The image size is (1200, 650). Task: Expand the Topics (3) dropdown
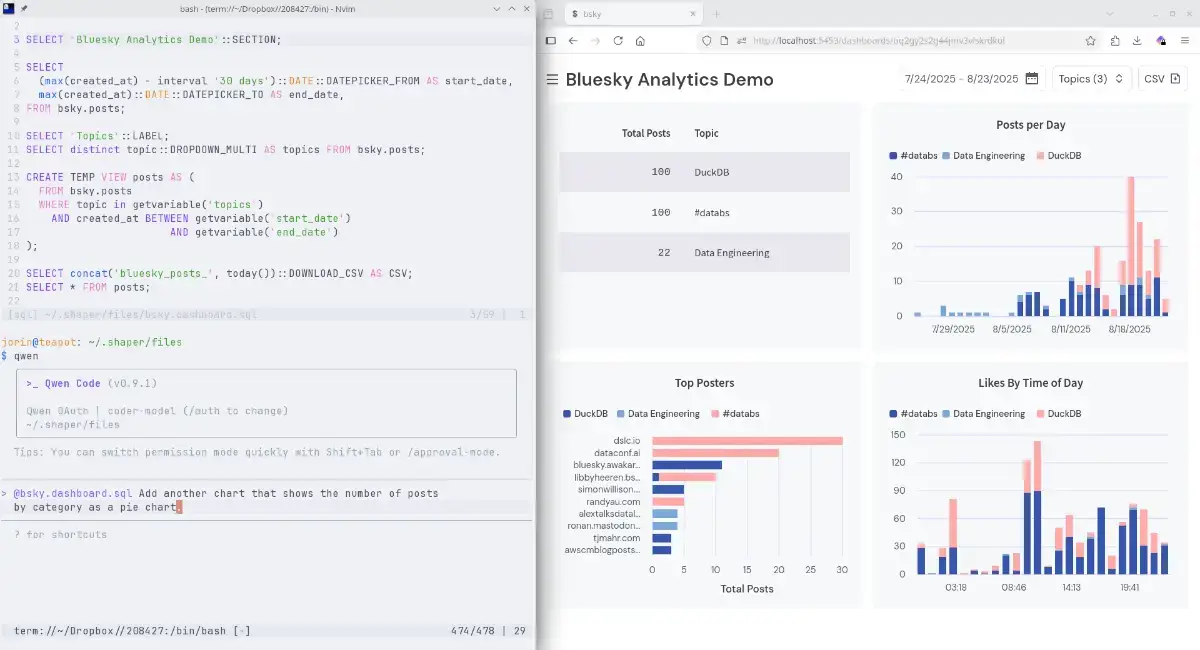[x=1090, y=79]
